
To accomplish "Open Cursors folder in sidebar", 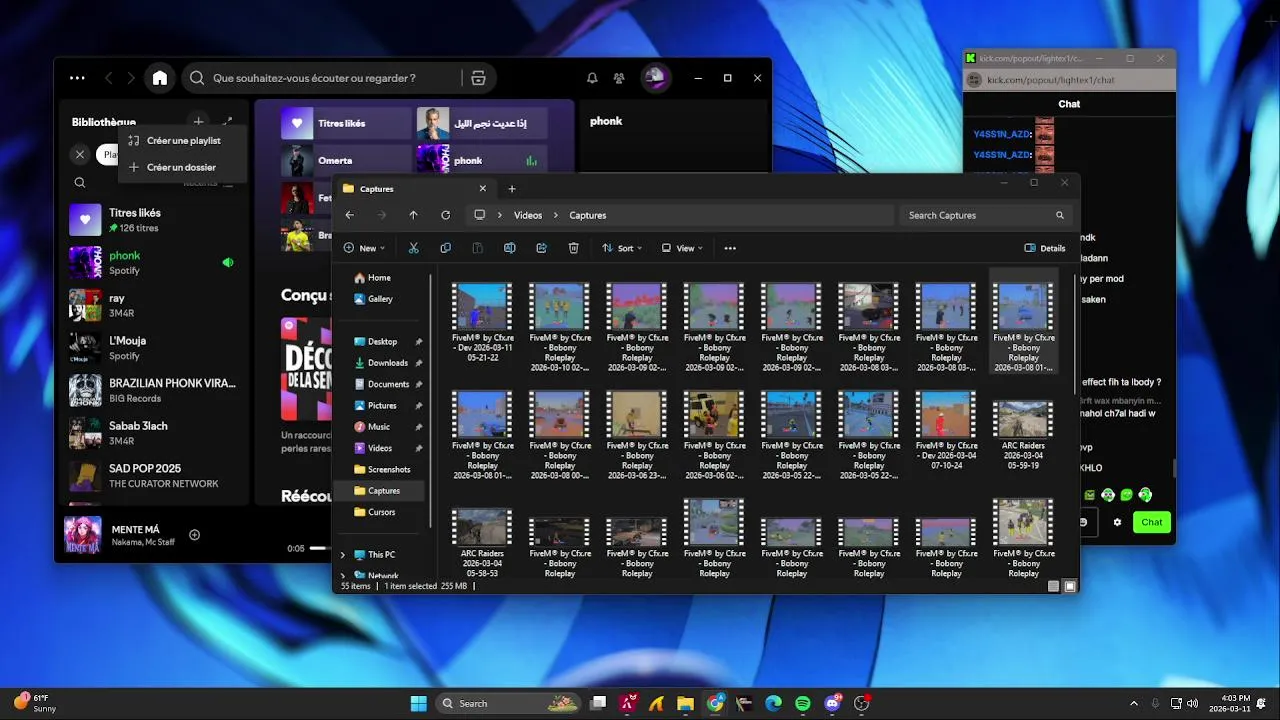I will (381, 512).
